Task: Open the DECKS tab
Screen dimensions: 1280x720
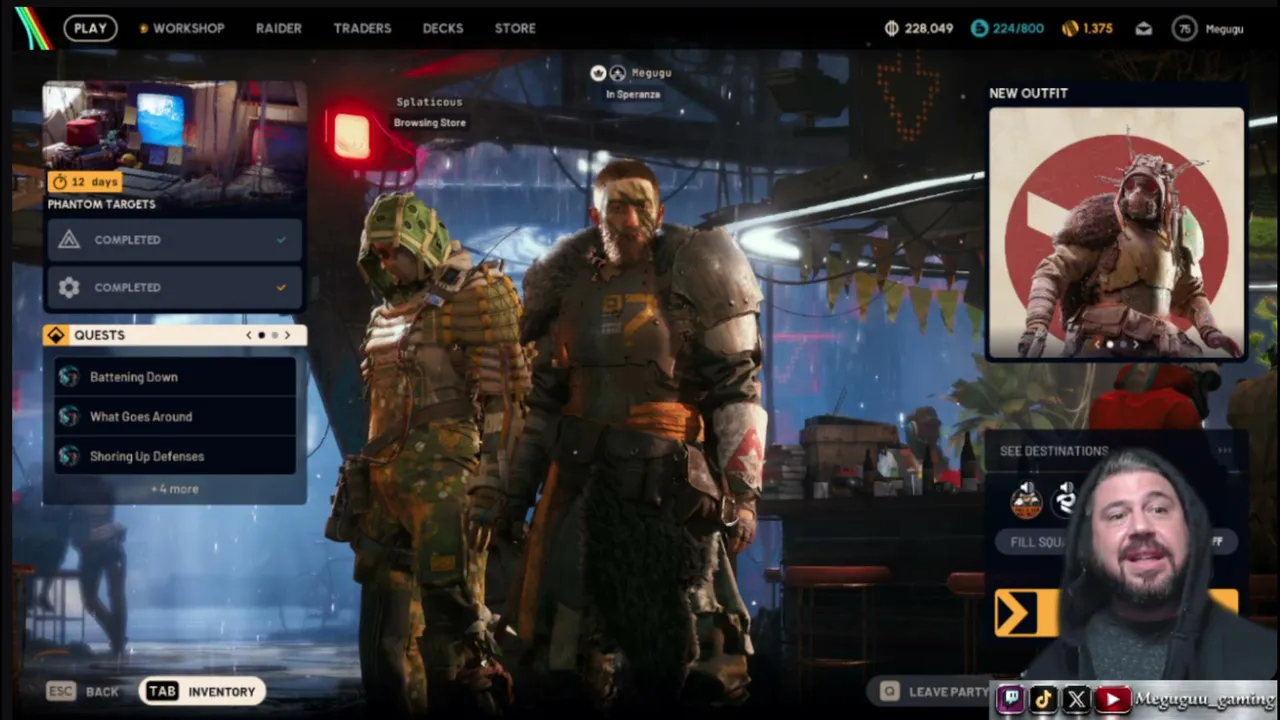Action: pos(442,28)
